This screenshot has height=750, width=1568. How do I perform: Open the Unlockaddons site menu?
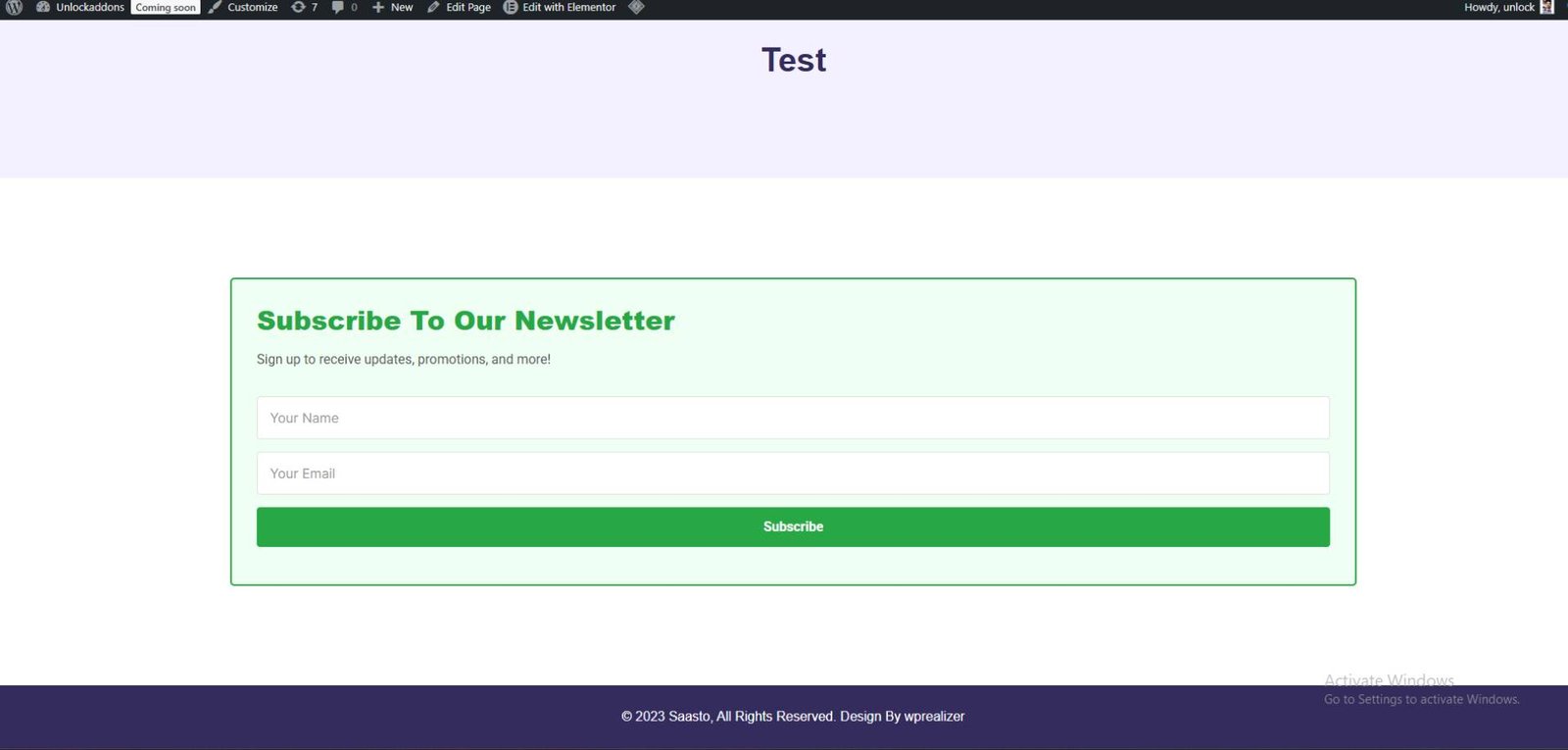tap(90, 7)
